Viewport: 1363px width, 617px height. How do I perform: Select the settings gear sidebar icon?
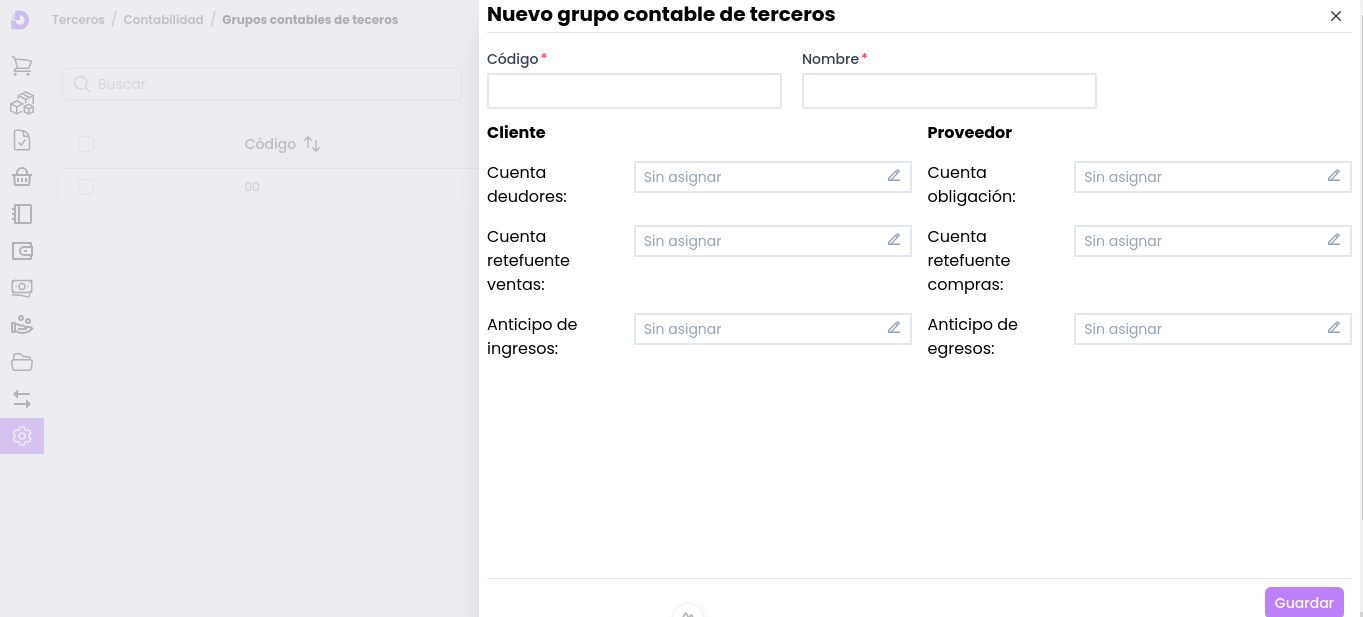pos(22,436)
